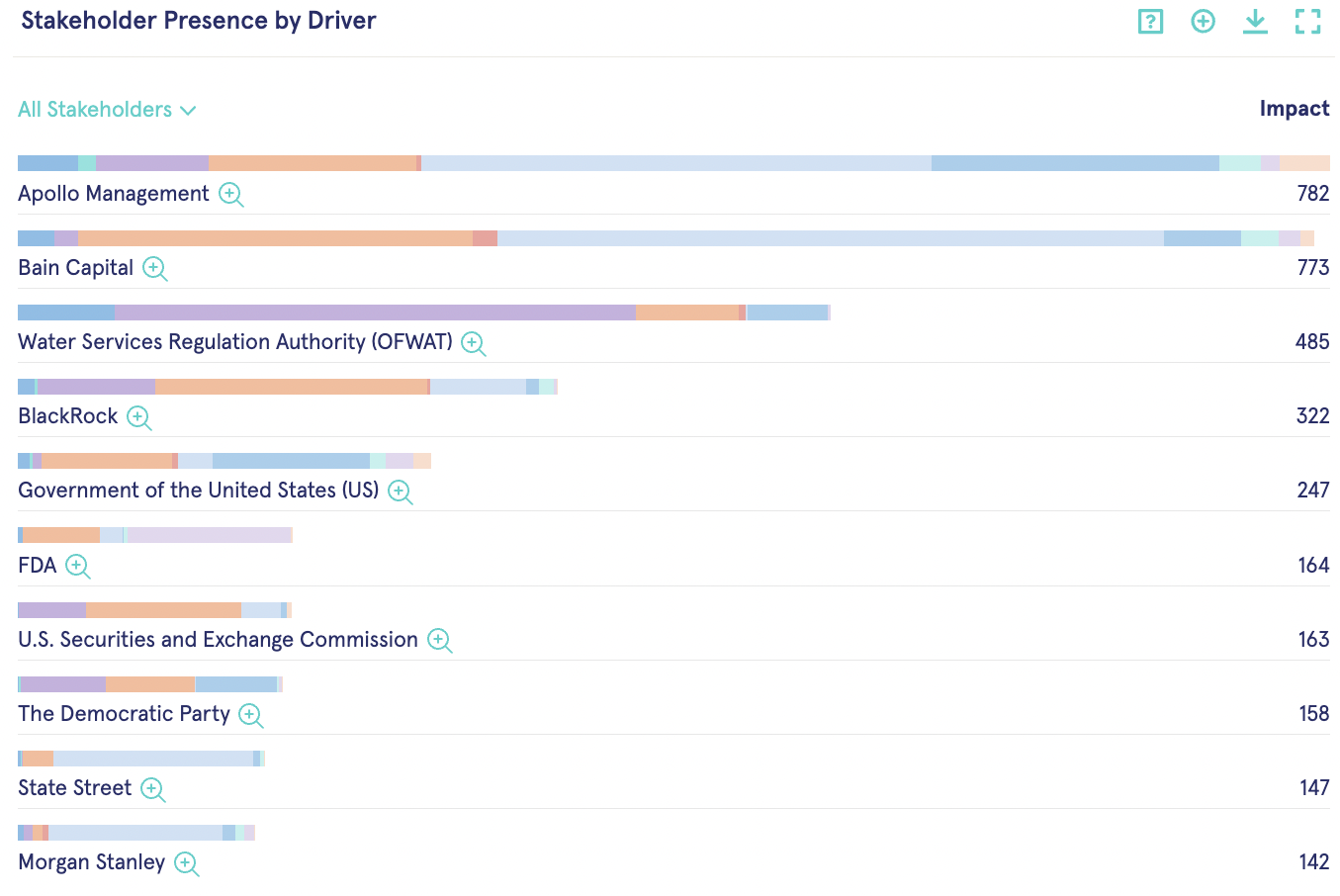Inspect U.S. Securities and Exchange Commission

coord(439,640)
